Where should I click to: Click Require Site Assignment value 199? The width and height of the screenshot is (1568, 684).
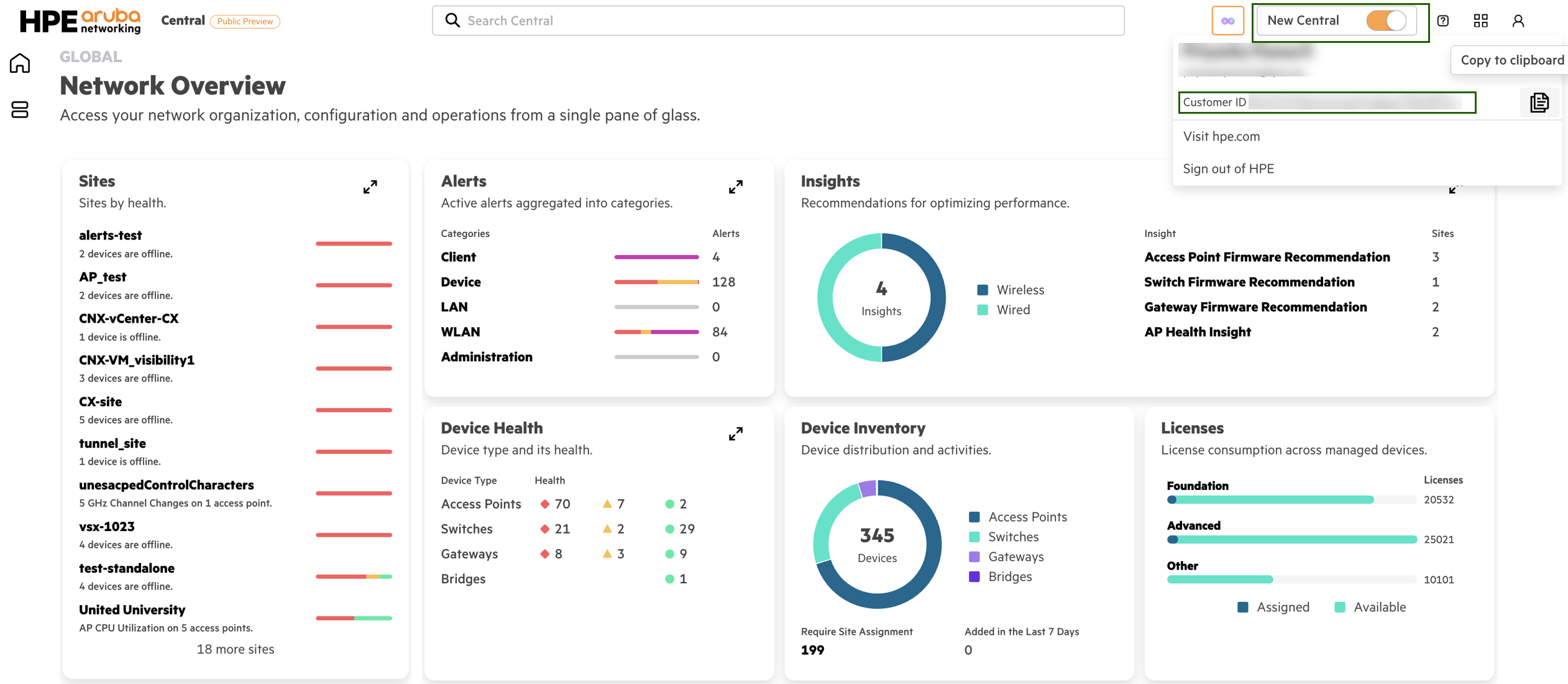[812, 650]
